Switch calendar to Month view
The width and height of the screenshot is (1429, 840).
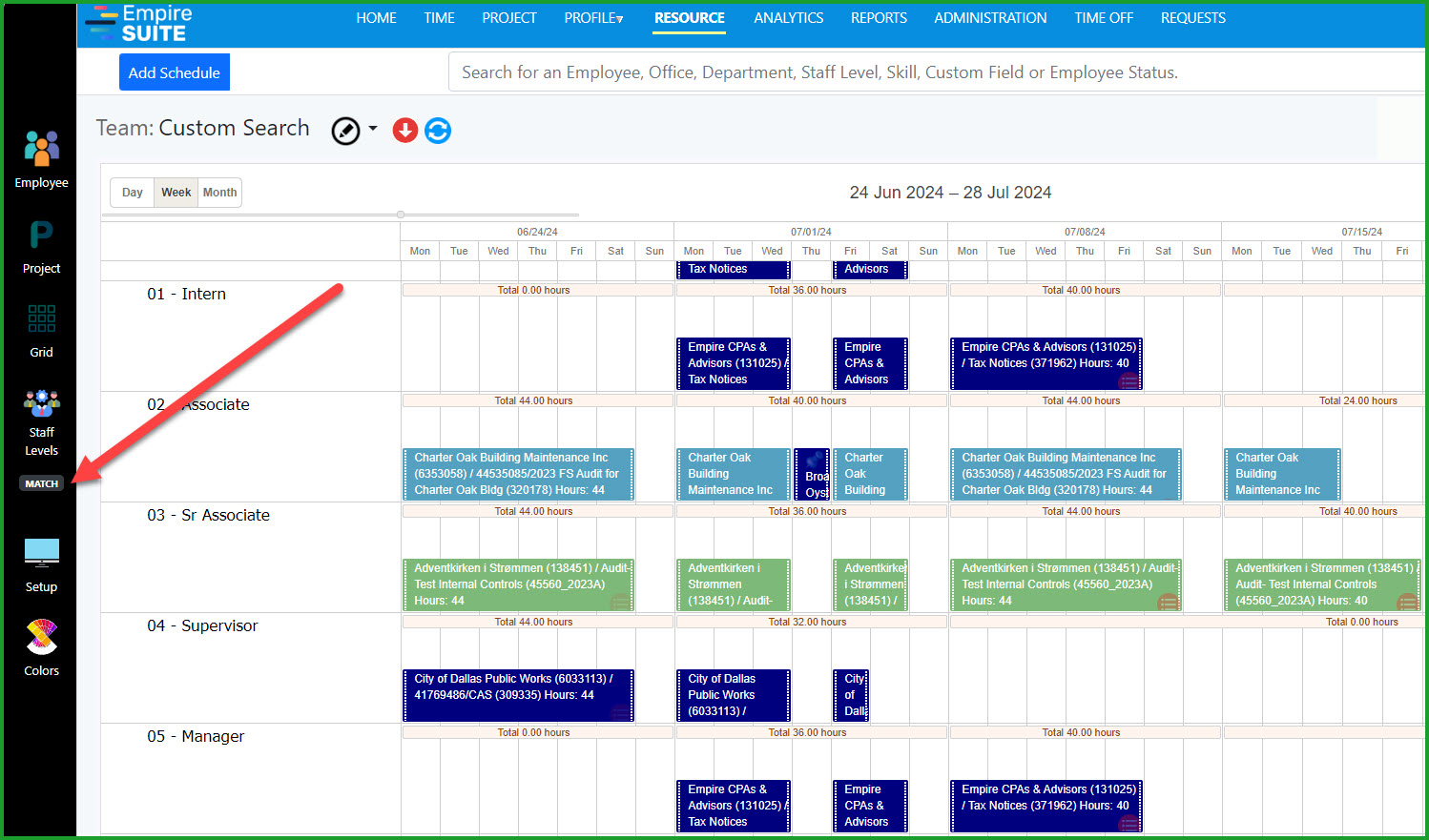(219, 193)
